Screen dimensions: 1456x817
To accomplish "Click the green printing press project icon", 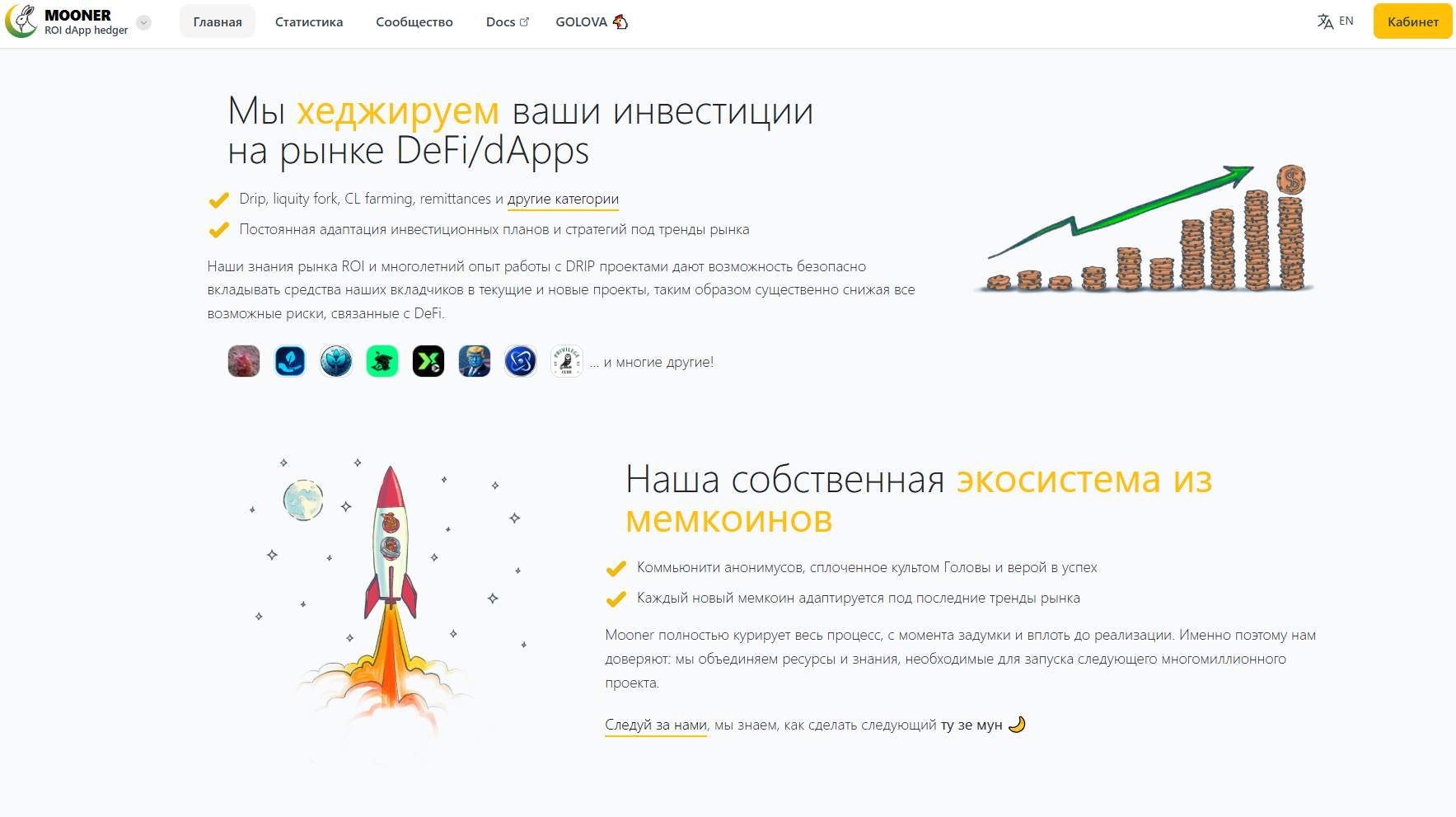I will (x=382, y=361).
